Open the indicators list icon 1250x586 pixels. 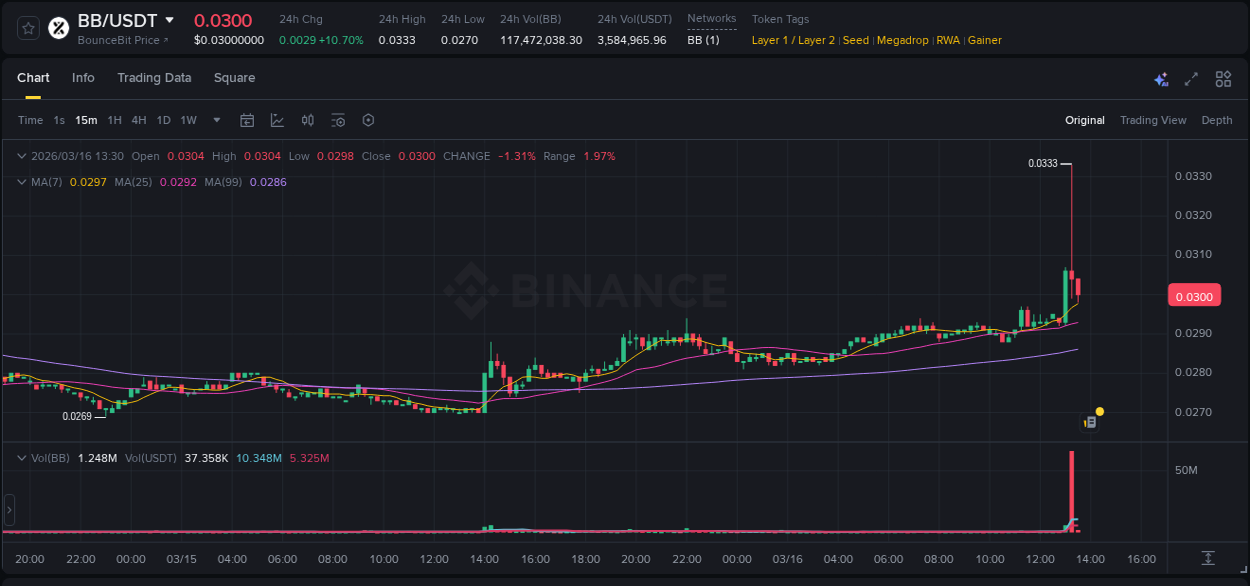pos(338,120)
